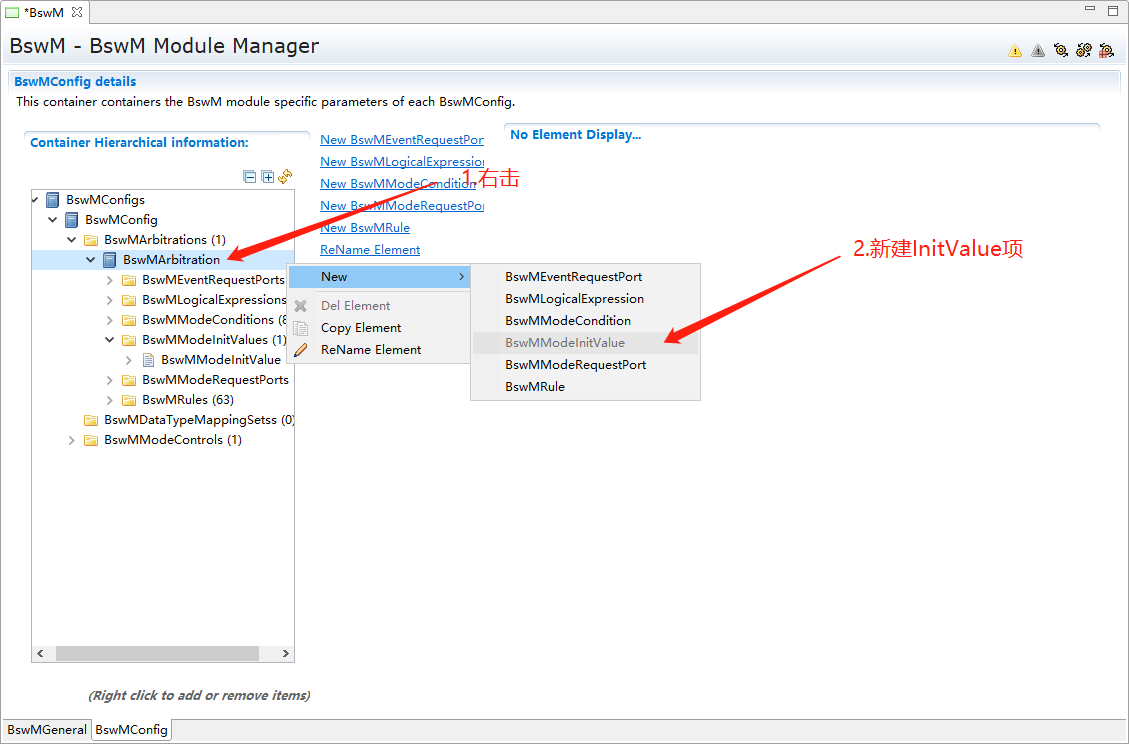1129x744 pixels.
Task: Choose ReName Element in context menu
Action: (371, 350)
